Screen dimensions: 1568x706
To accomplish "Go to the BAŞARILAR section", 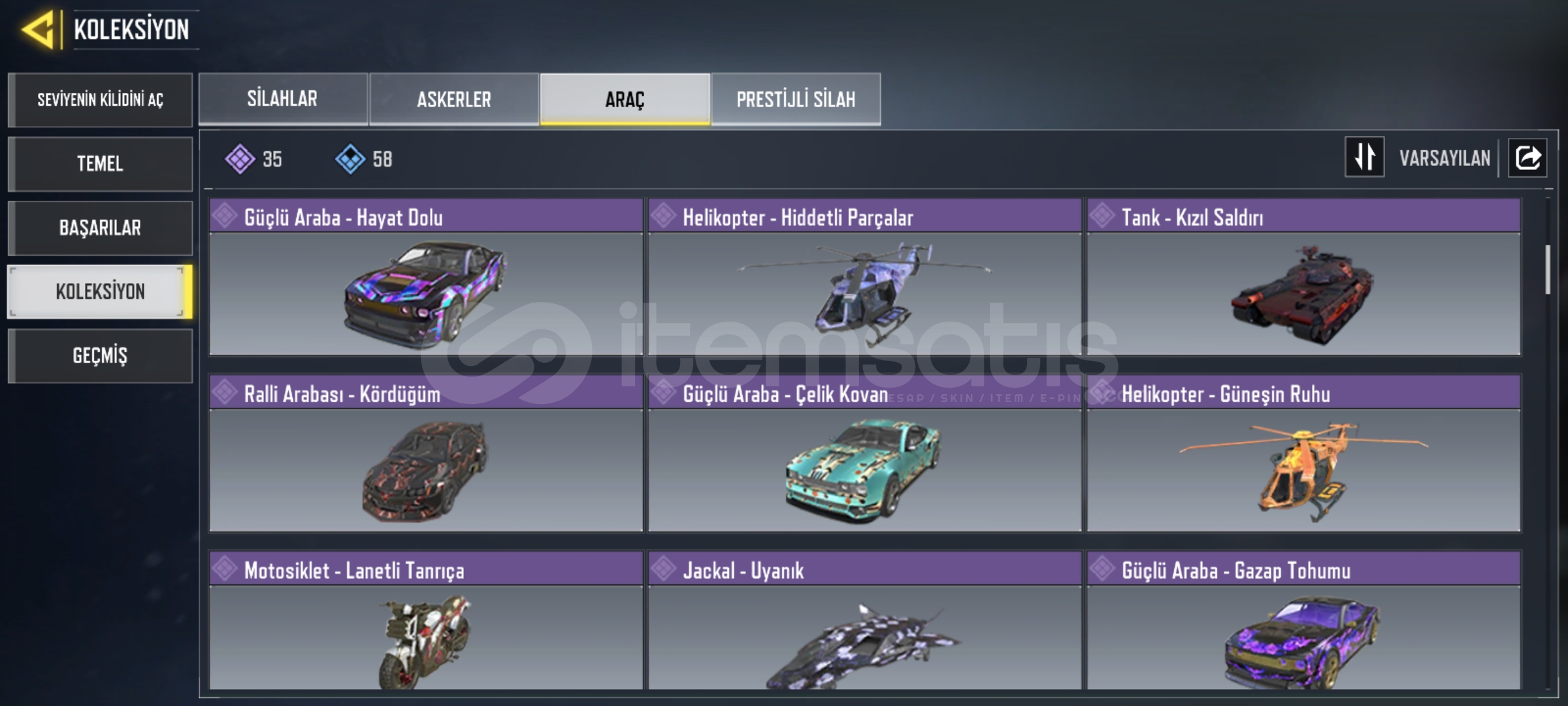I will (100, 227).
